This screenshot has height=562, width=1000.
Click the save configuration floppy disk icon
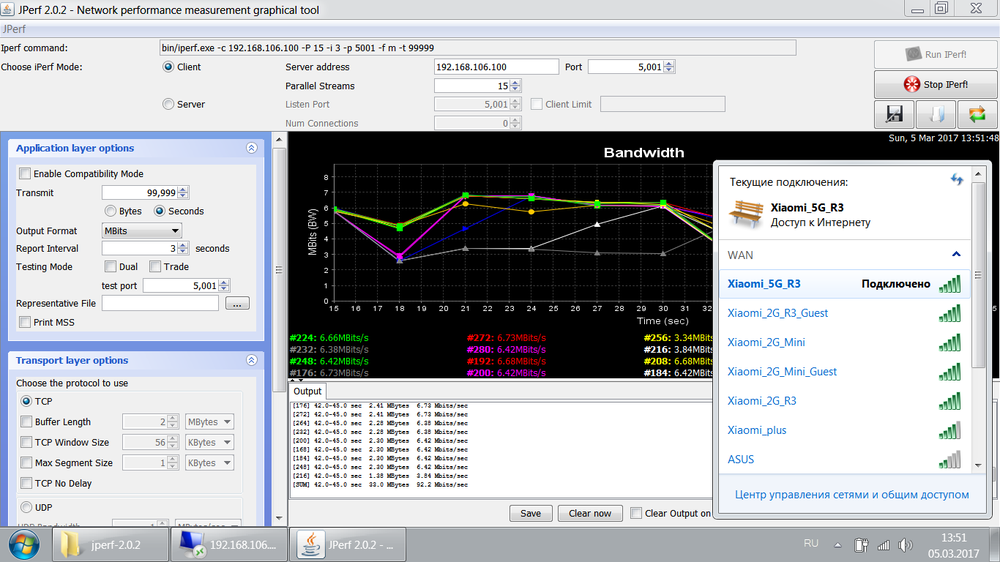coord(894,115)
